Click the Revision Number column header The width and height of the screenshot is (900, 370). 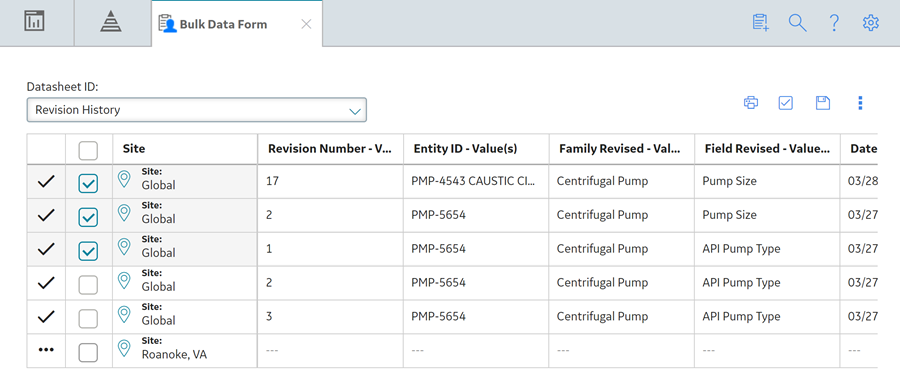(x=330, y=149)
